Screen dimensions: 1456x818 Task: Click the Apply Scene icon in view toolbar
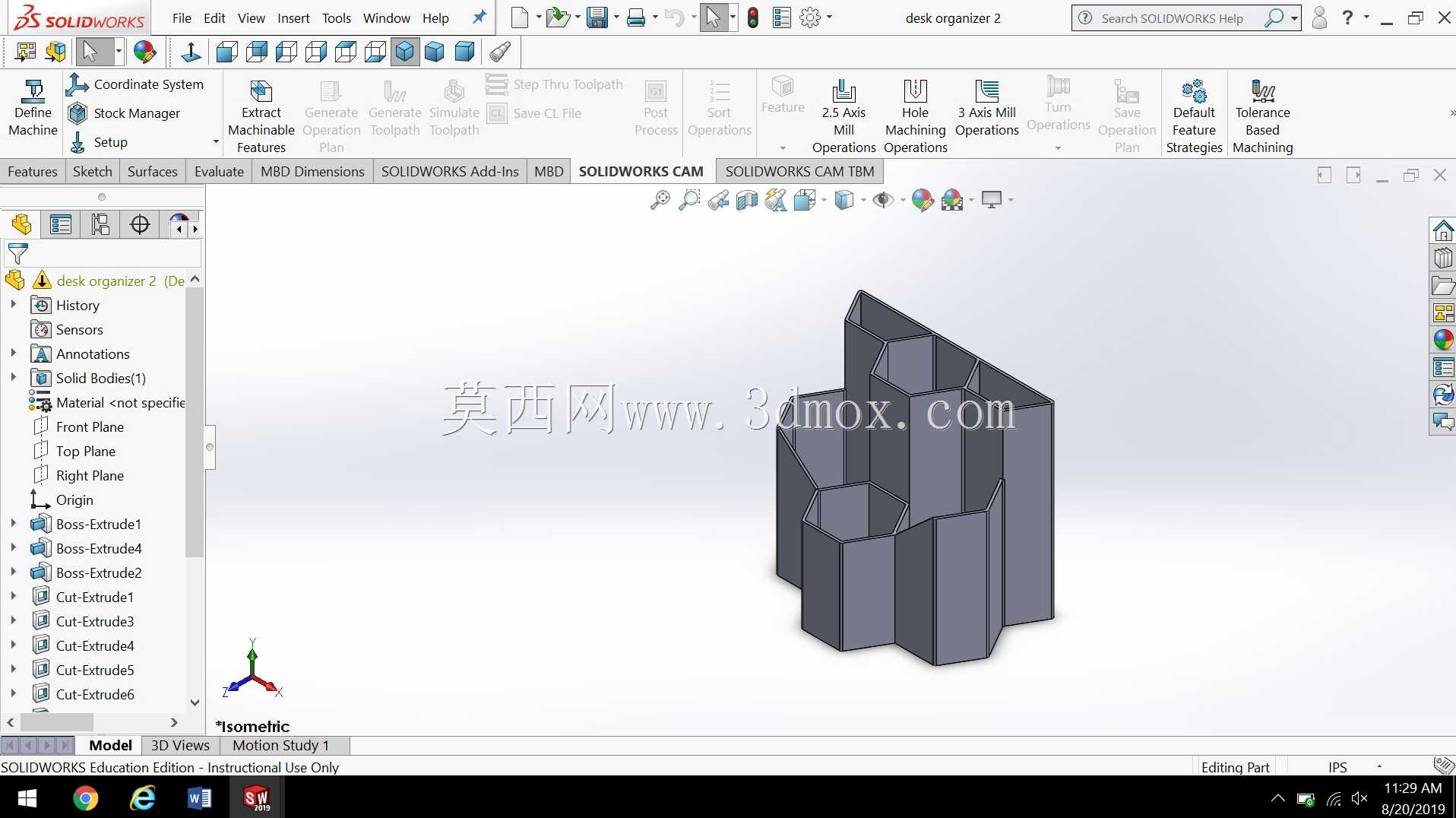point(951,200)
